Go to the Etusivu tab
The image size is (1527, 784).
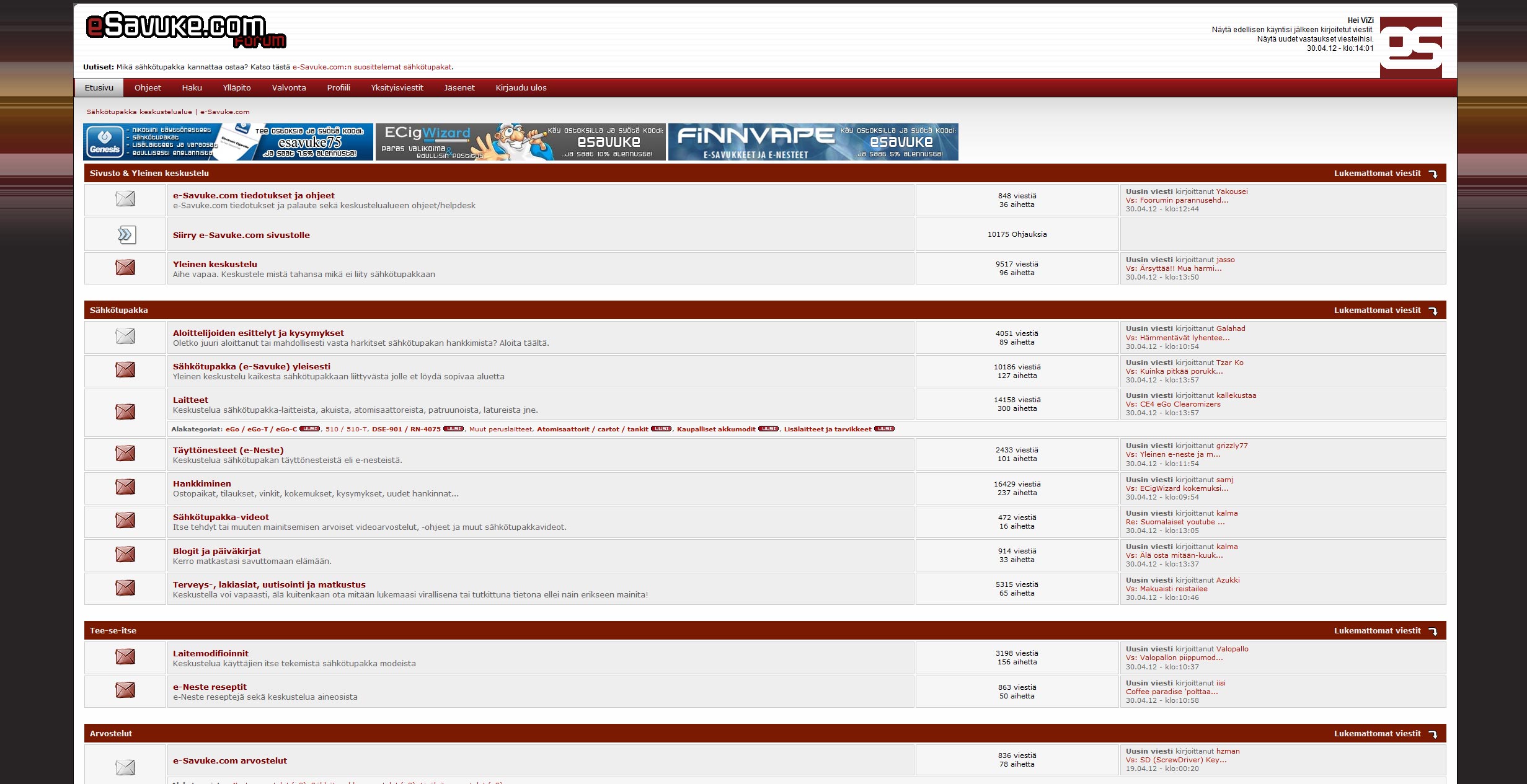coord(99,87)
